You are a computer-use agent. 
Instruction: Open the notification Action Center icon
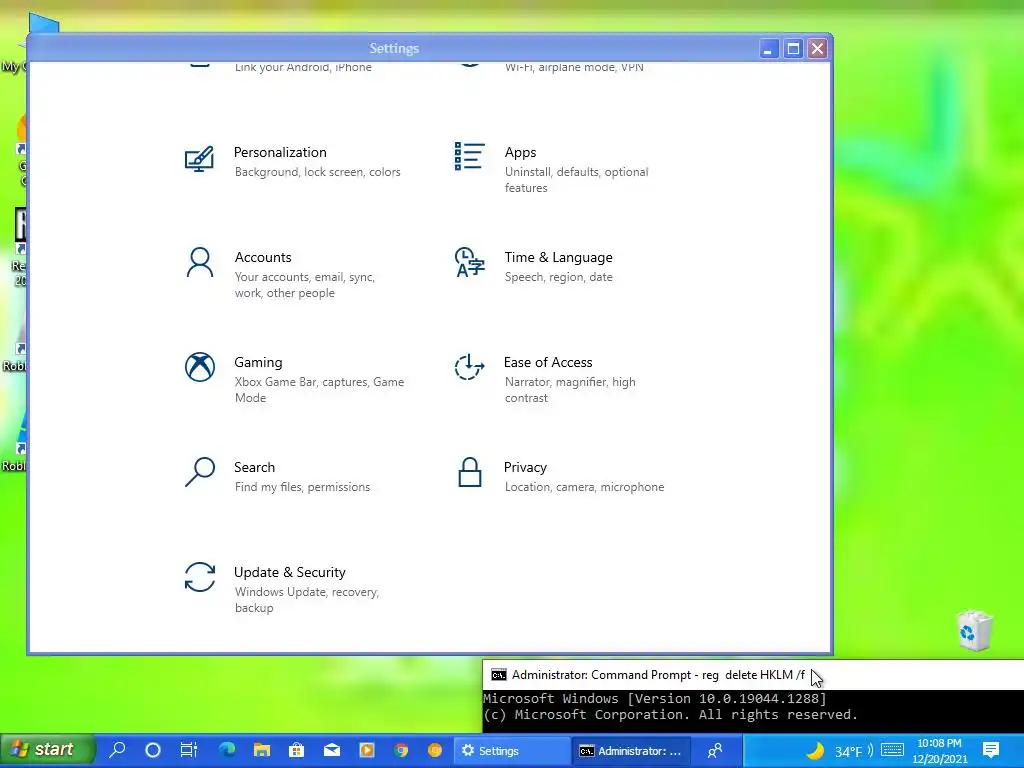(x=991, y=750)
